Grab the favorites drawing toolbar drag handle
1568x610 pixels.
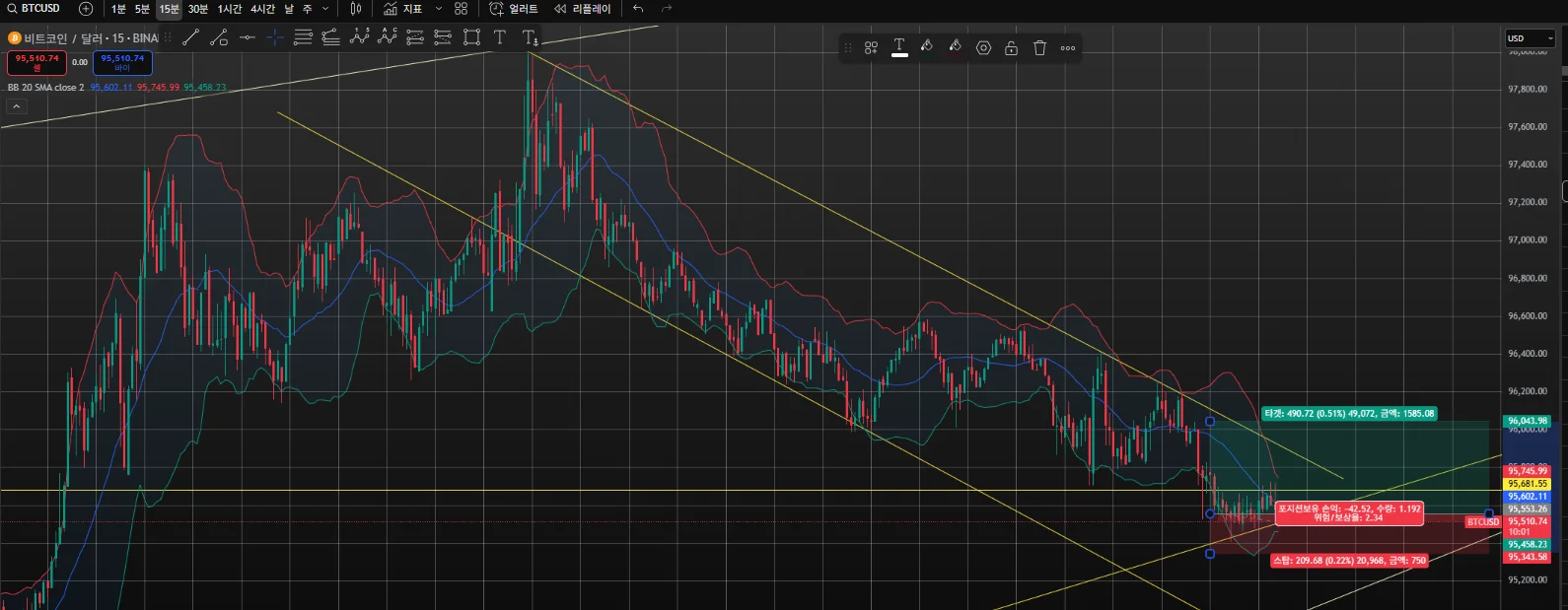pyautogui.click(x=168, y=37)
